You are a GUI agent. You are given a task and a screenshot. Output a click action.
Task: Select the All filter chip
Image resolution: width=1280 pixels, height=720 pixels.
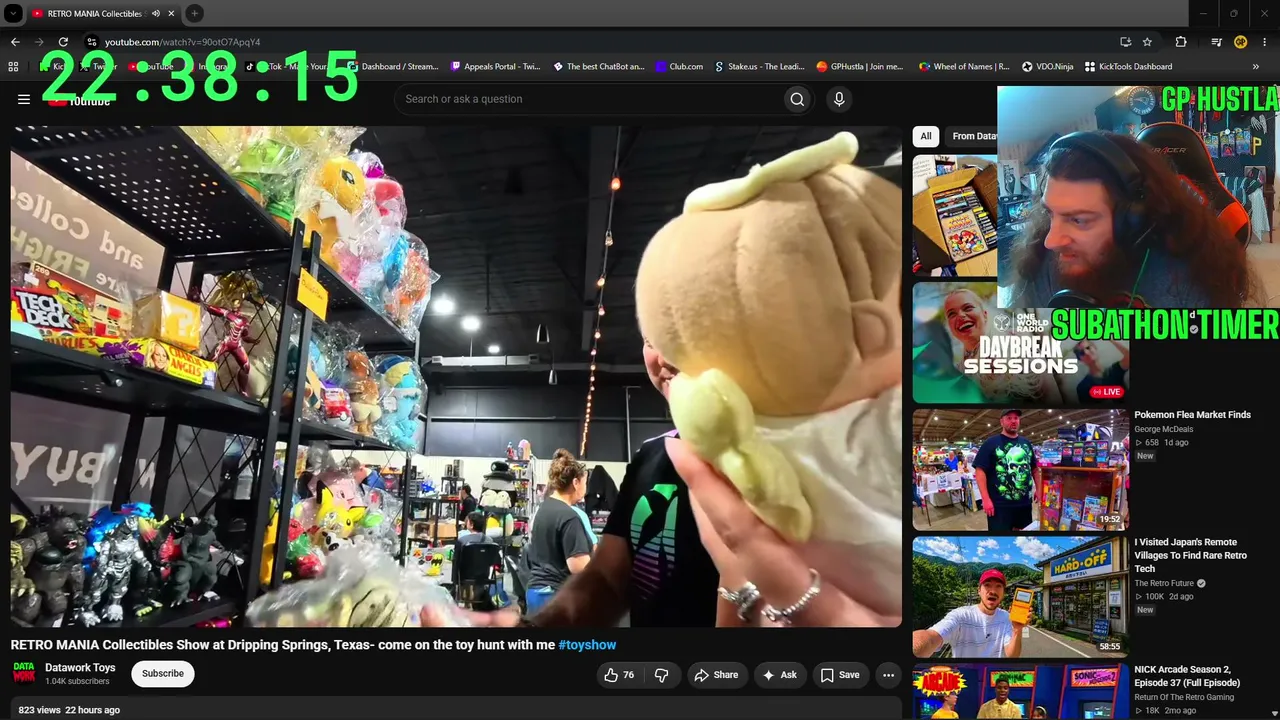pos(926,136)
